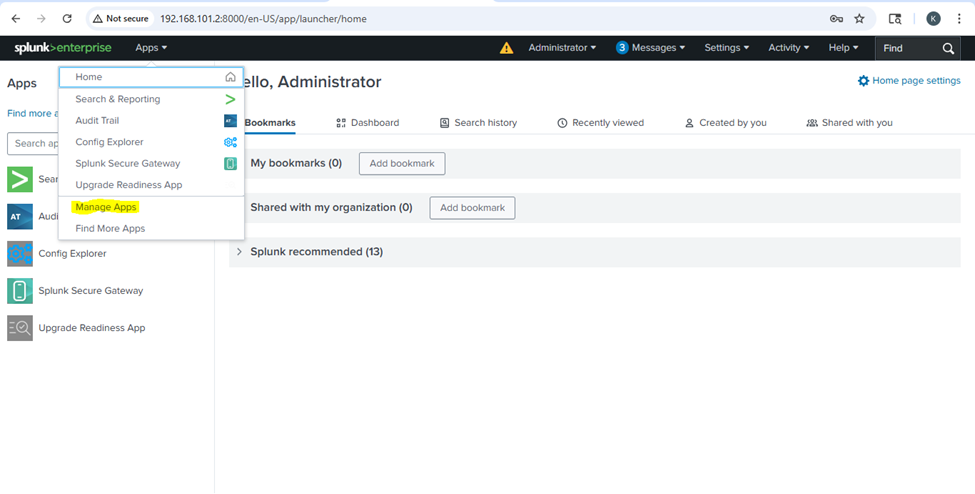Open the browser password key icon
This screenshot has width=975, height=494.
click(836, 19)
